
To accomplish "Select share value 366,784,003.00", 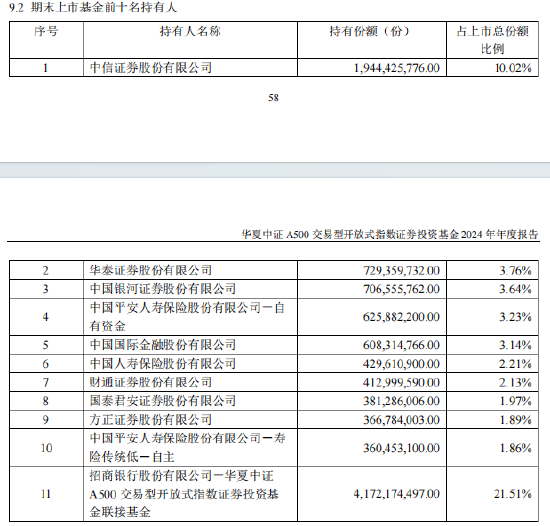I will tap(401, 420).
